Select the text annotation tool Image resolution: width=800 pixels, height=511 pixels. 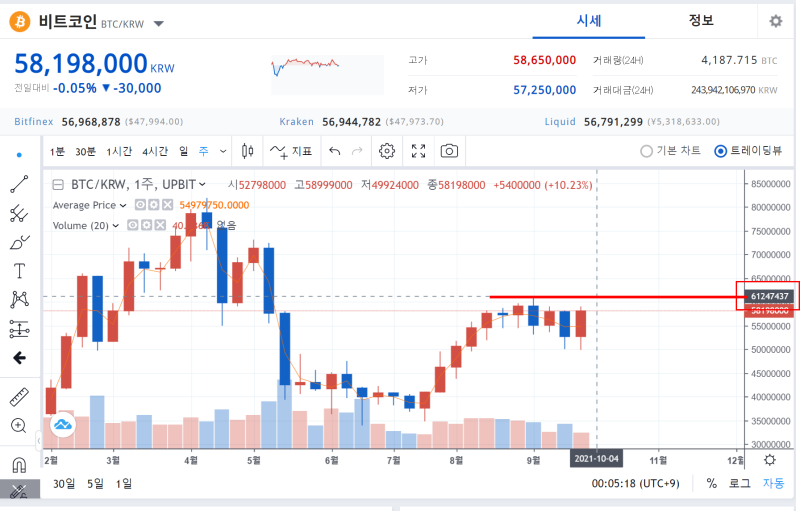click(x=19, y=271)
